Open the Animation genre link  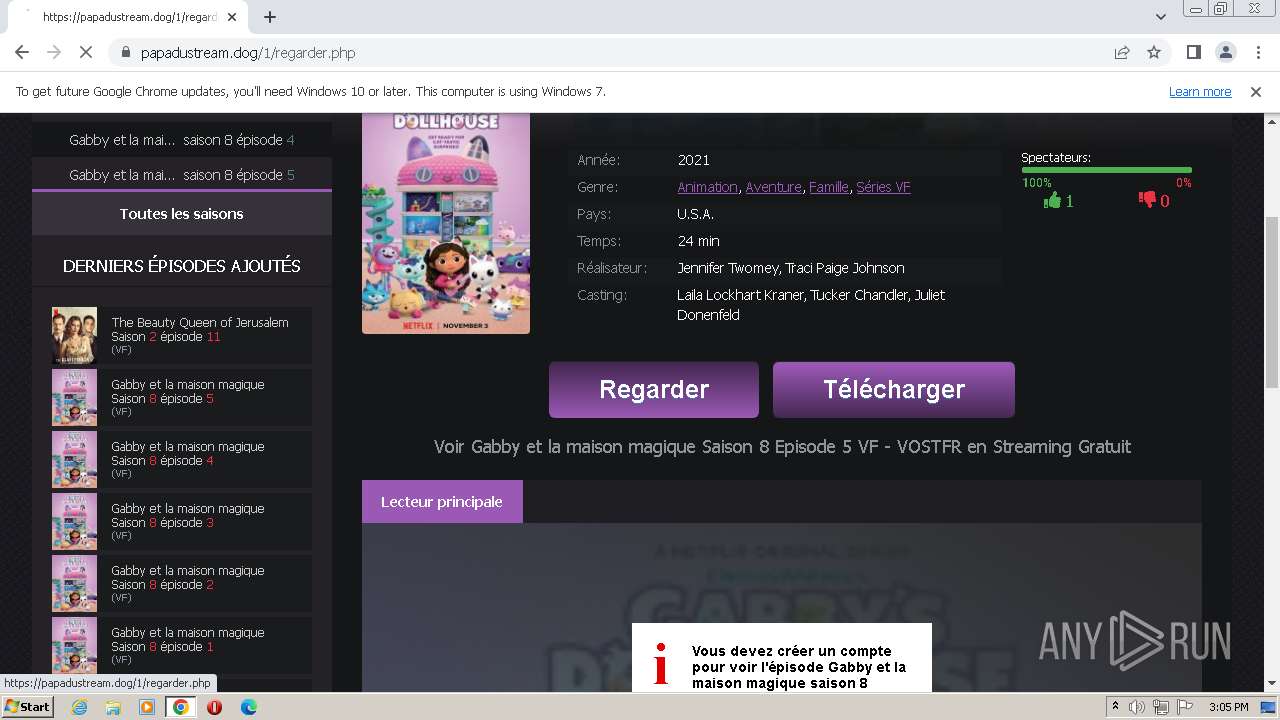[707, 187]
